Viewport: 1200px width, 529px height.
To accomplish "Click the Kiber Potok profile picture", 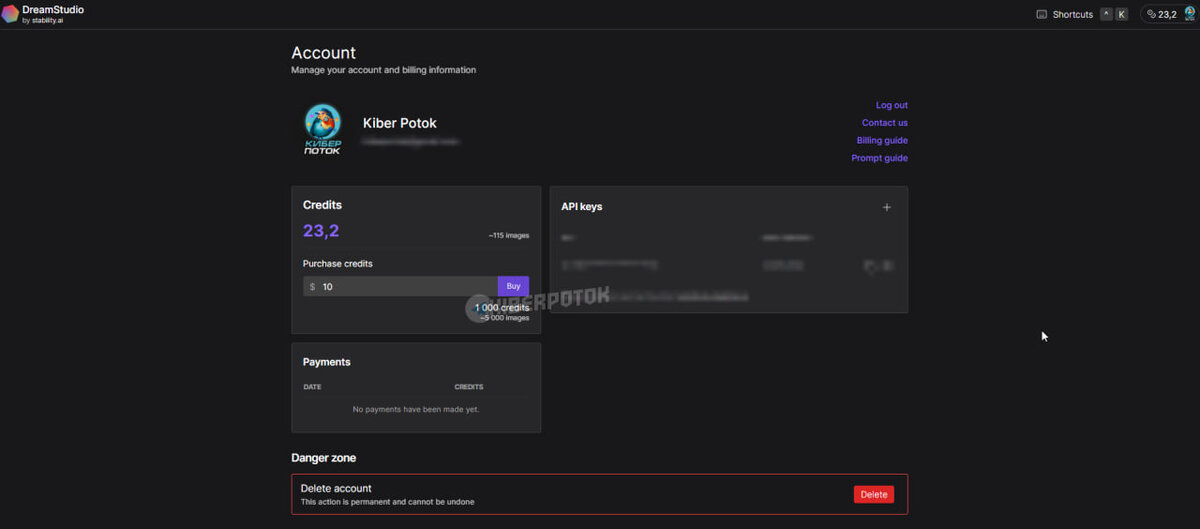I will 322,129.
